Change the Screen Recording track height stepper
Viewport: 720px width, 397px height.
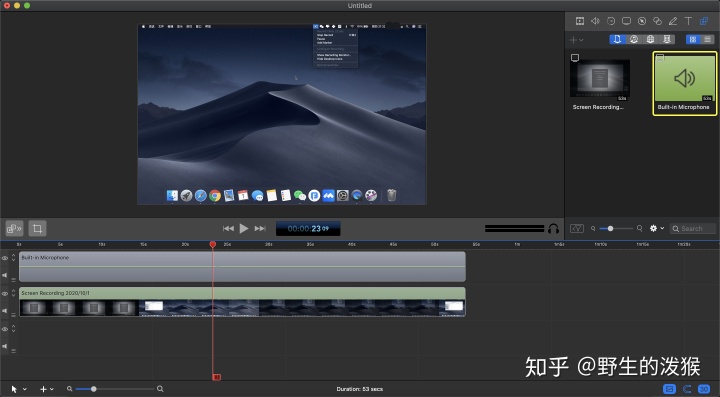tap(13, 293)
